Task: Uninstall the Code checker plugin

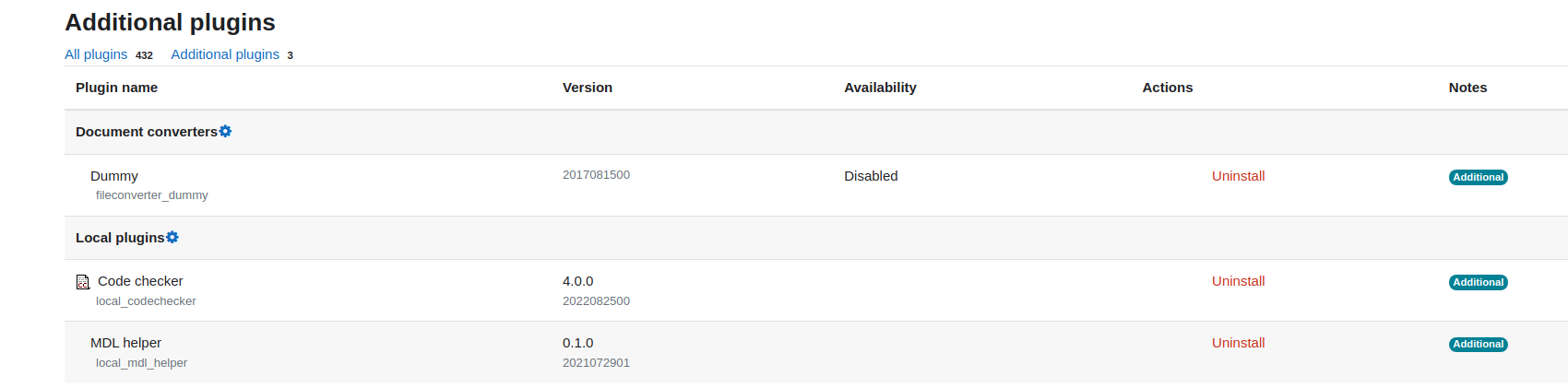Action: [1238, 281]
